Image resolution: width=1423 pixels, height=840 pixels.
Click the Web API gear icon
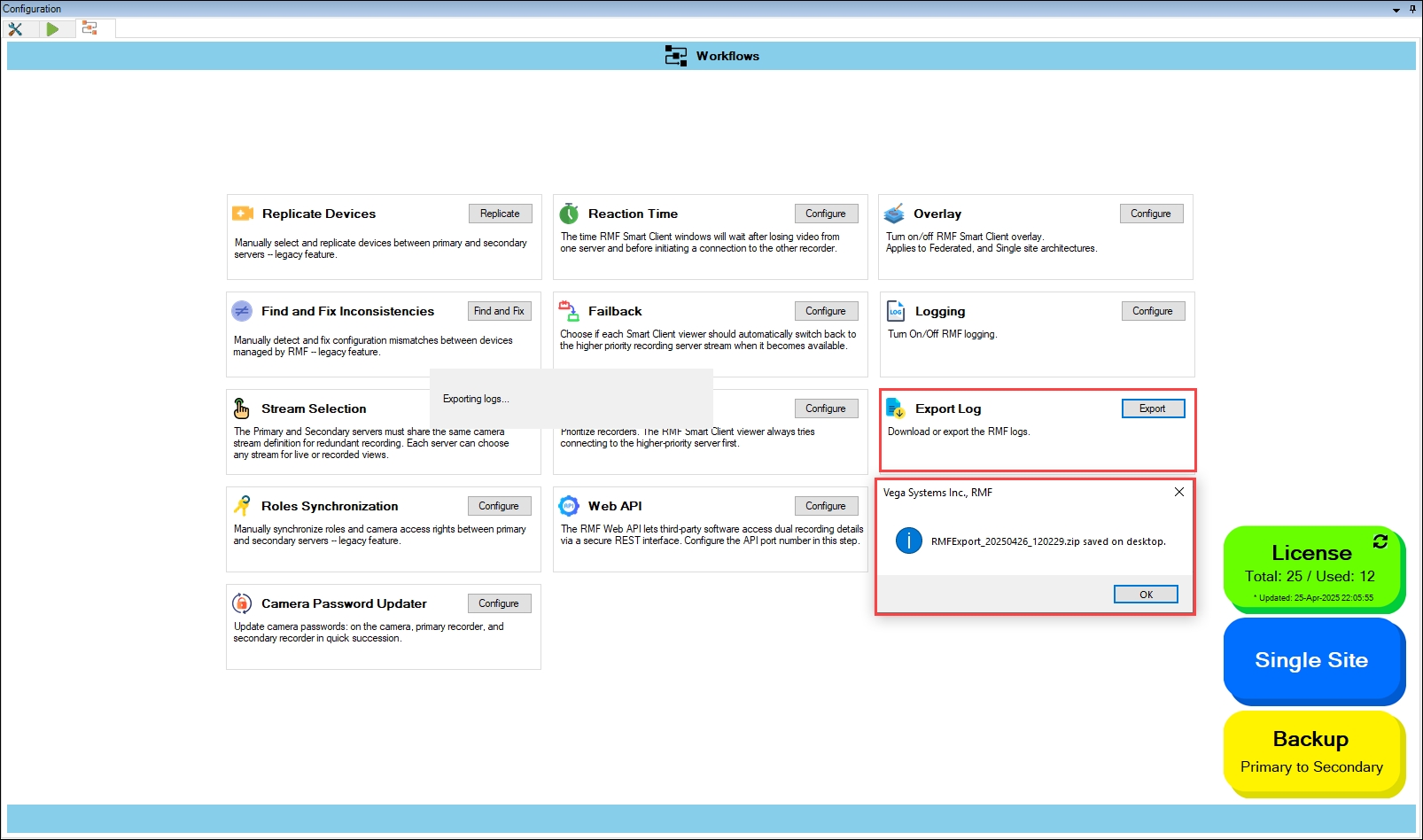coord(569,506)
